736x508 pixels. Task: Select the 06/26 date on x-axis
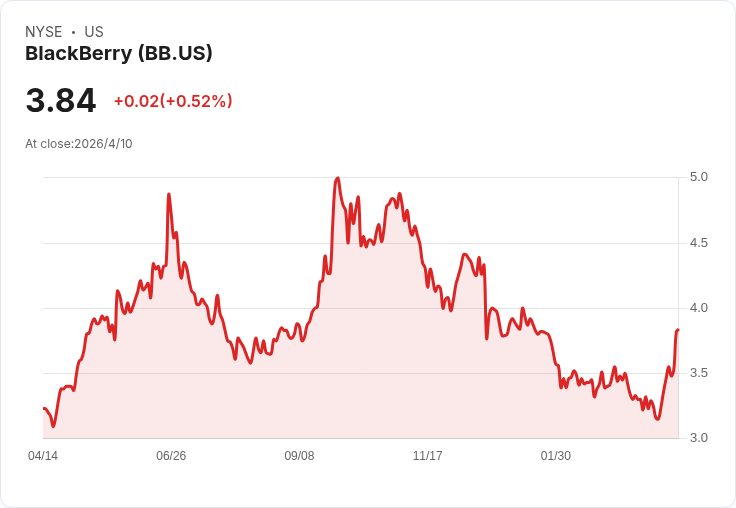171,455
